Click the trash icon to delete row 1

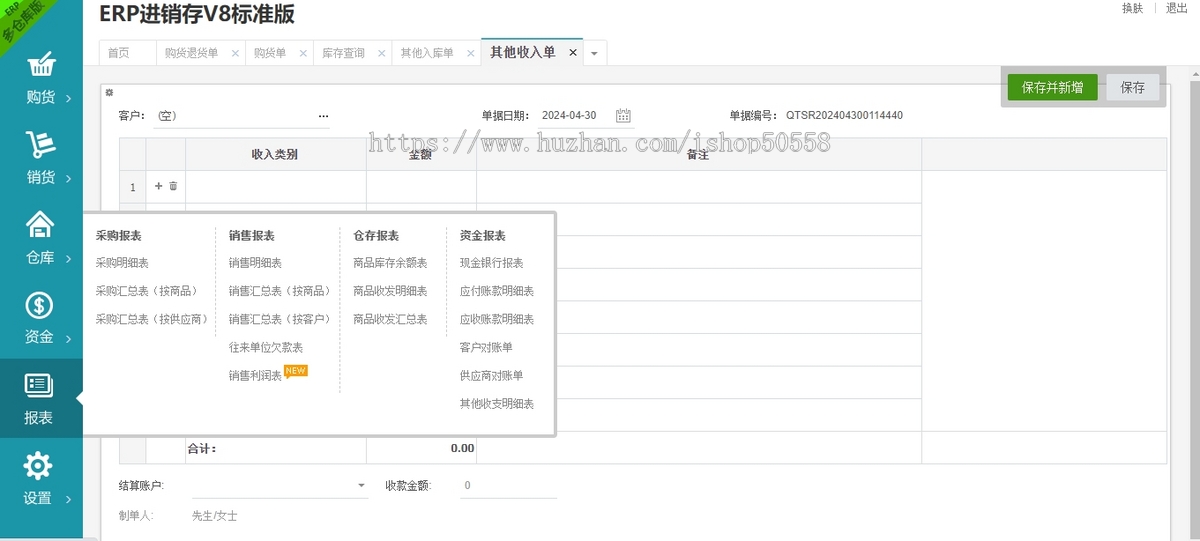pyautogui.click(x=173, y=186)
